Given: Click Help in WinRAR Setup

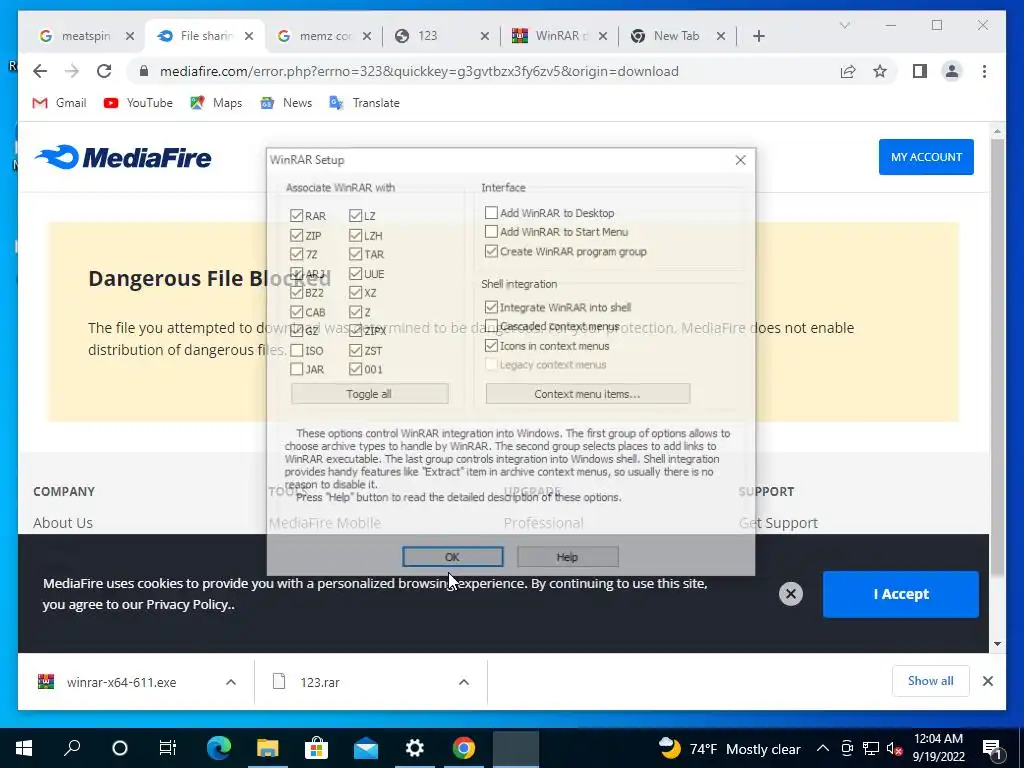Looking at the screenshot, I should click(x=567, y=557).
